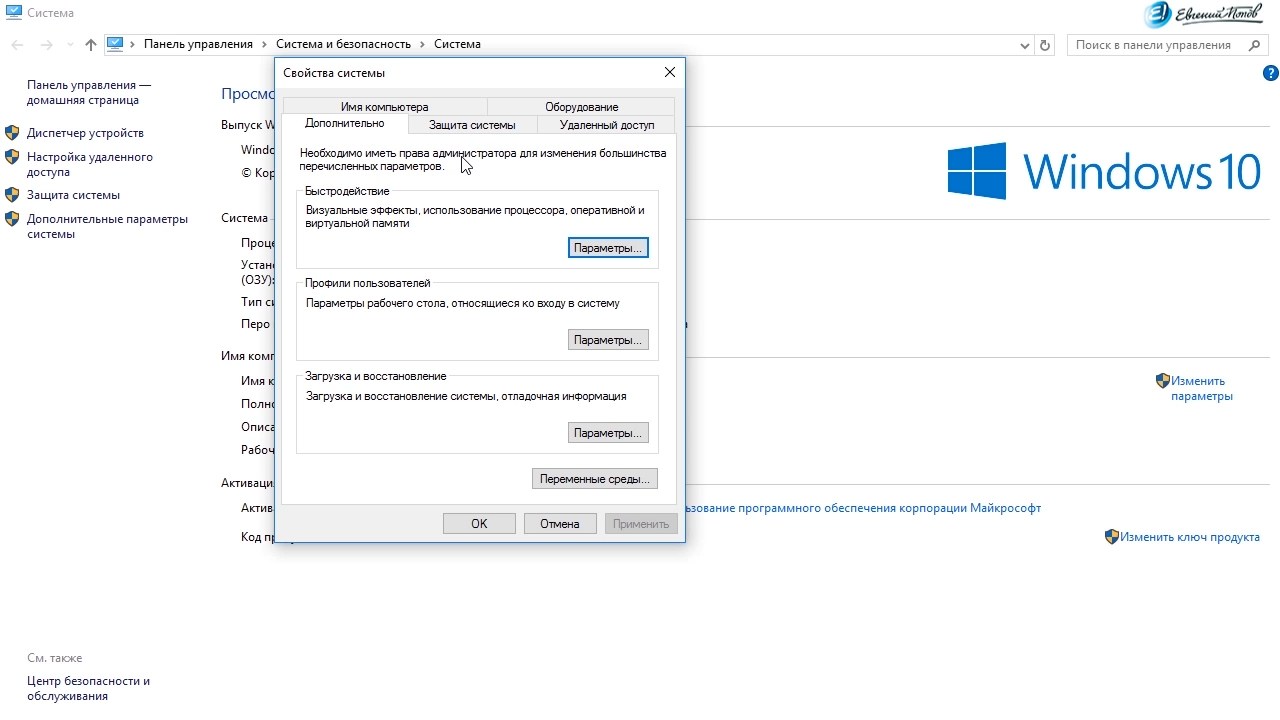Click "Система" breadcrumb segment
Image resolution: width=1280 pixels, height=720 pixels.
point(457,44)
